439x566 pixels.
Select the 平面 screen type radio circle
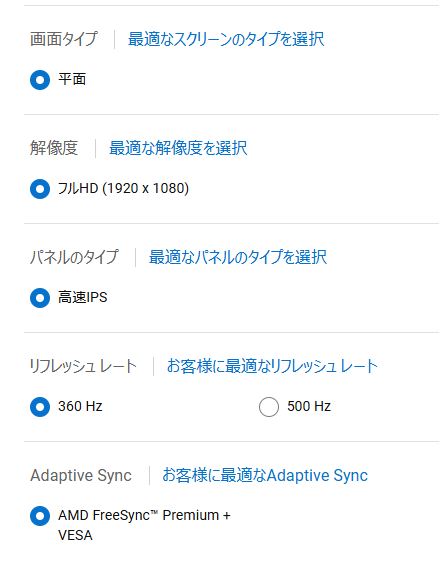click(40, 80)
